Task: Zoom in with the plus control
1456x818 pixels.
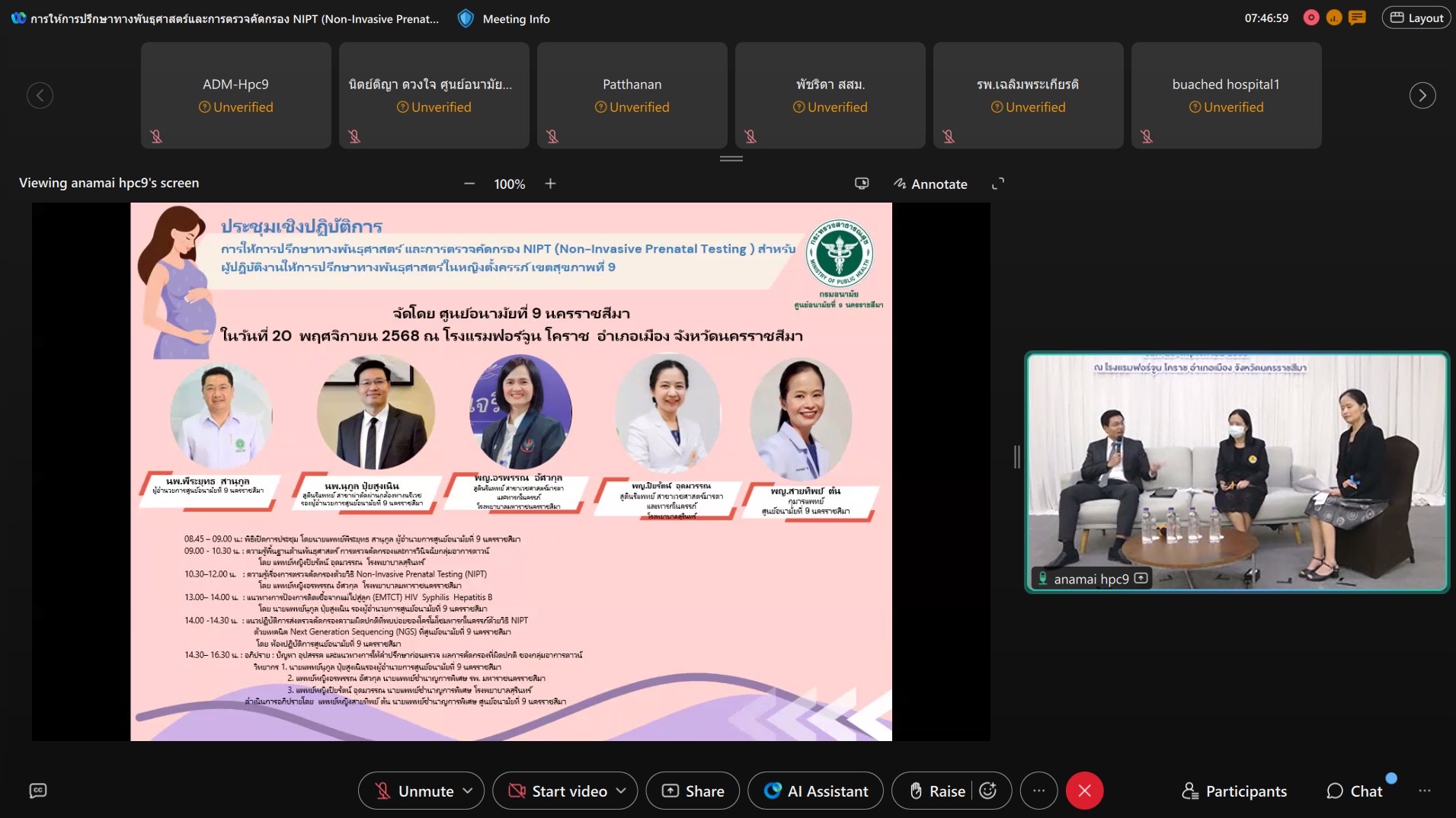Action: pos(550,184)
